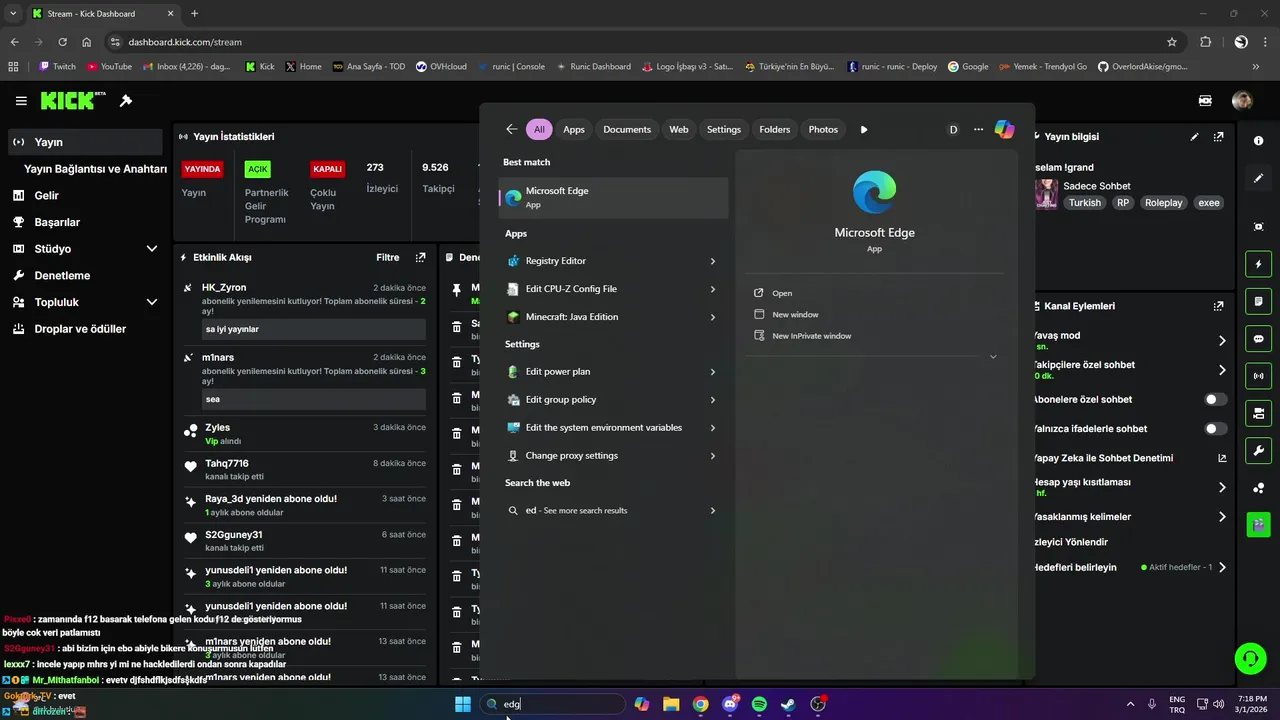Open the green support headset button
The width and height of the screenshot is (1280, 720).
click(x=1250, y=658)
